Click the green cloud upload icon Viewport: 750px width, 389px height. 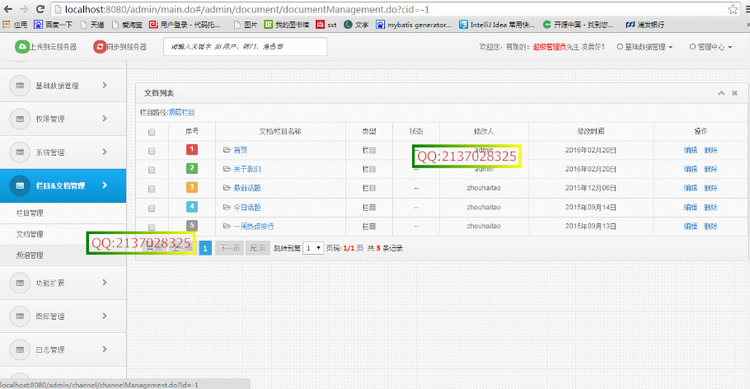(22, 46)
